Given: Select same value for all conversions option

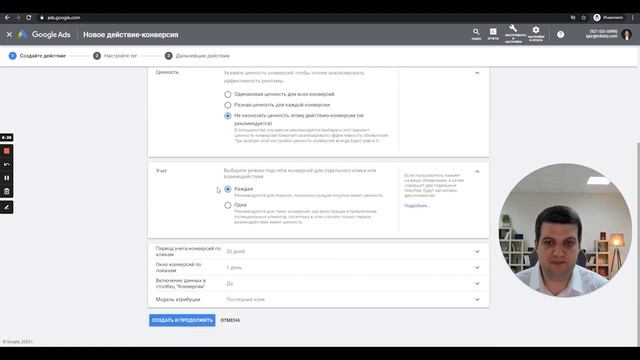Looking at the screenshot, I should tap(228, 94).
